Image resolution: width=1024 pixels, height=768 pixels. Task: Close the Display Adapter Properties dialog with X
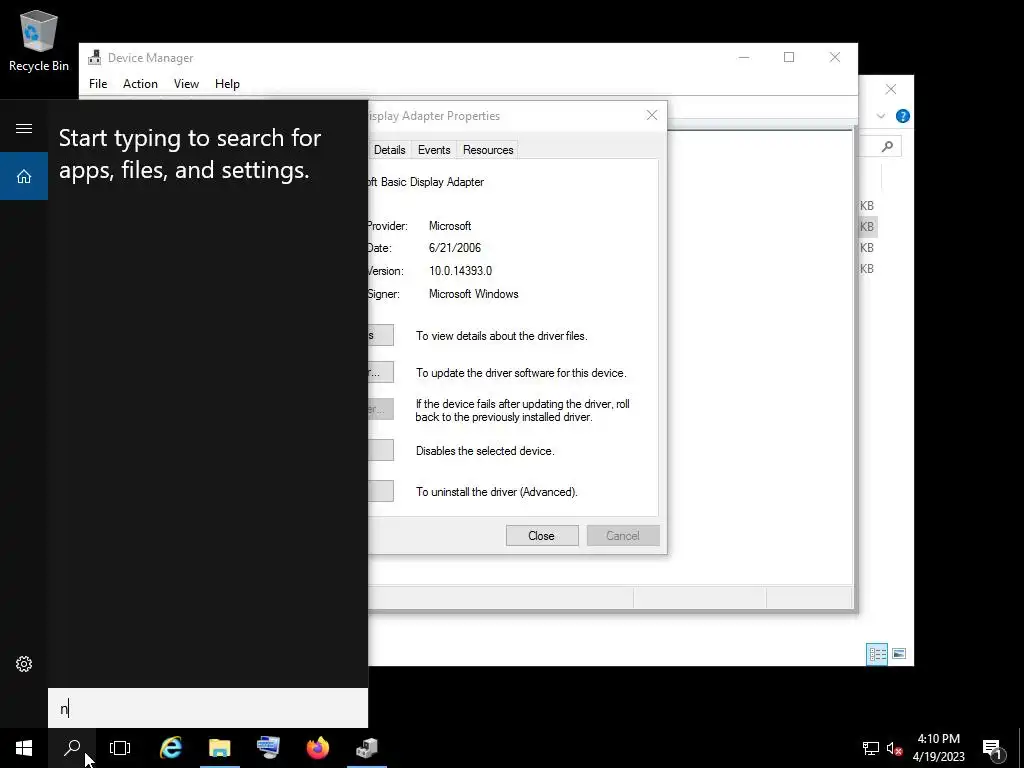pyautogui.click(x=652, y=115)
